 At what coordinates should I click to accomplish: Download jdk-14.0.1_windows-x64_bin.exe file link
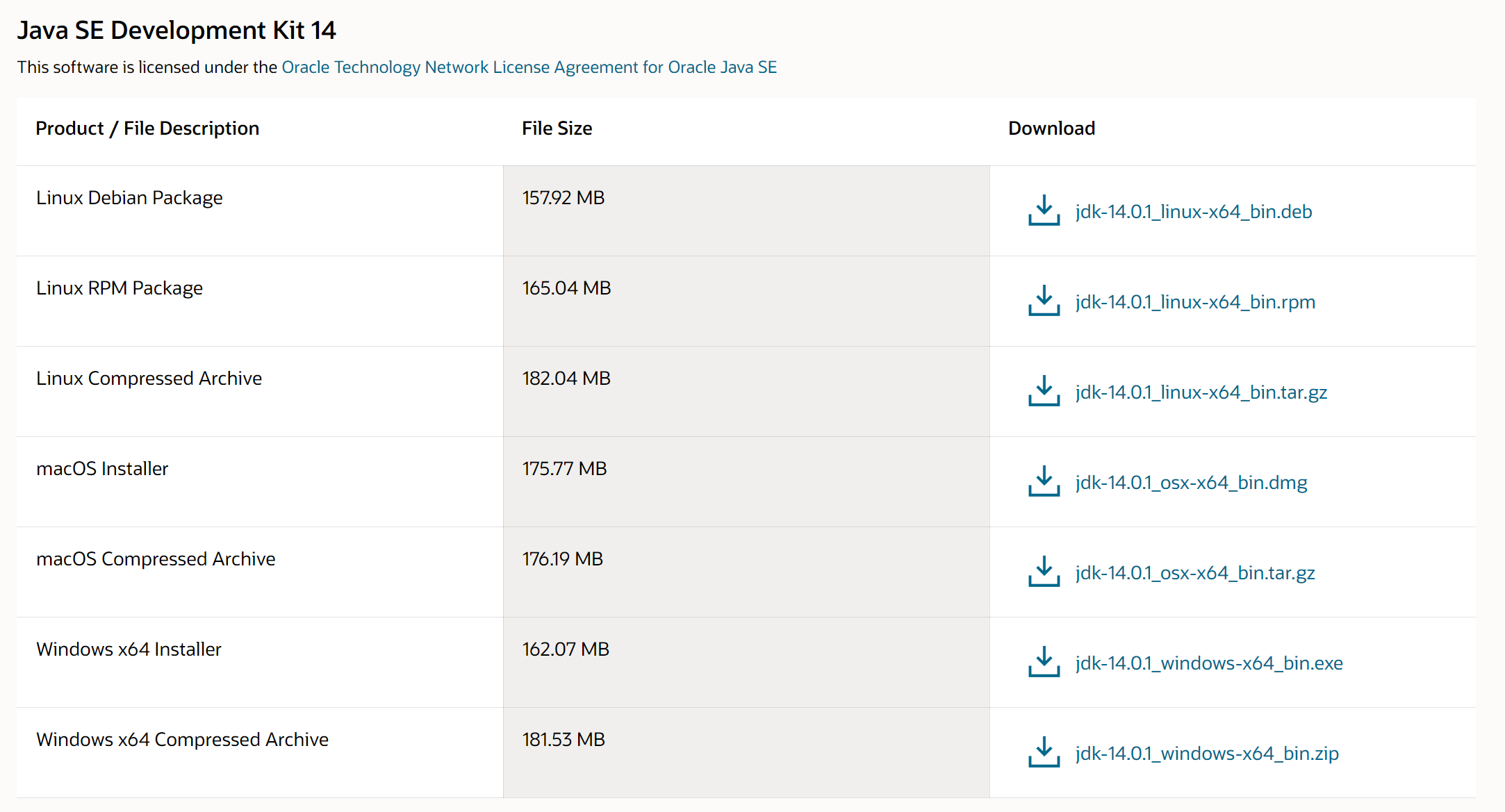pyautogui.click(x=1208, y=663)
